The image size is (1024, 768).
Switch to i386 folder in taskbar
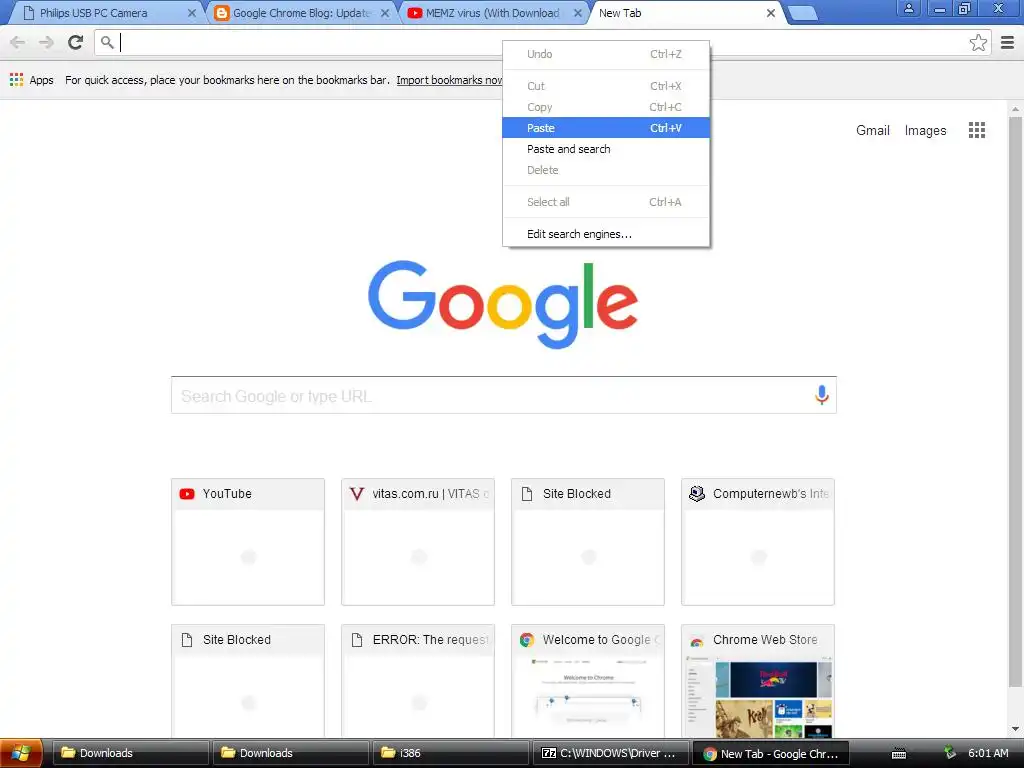click(450, 753)
